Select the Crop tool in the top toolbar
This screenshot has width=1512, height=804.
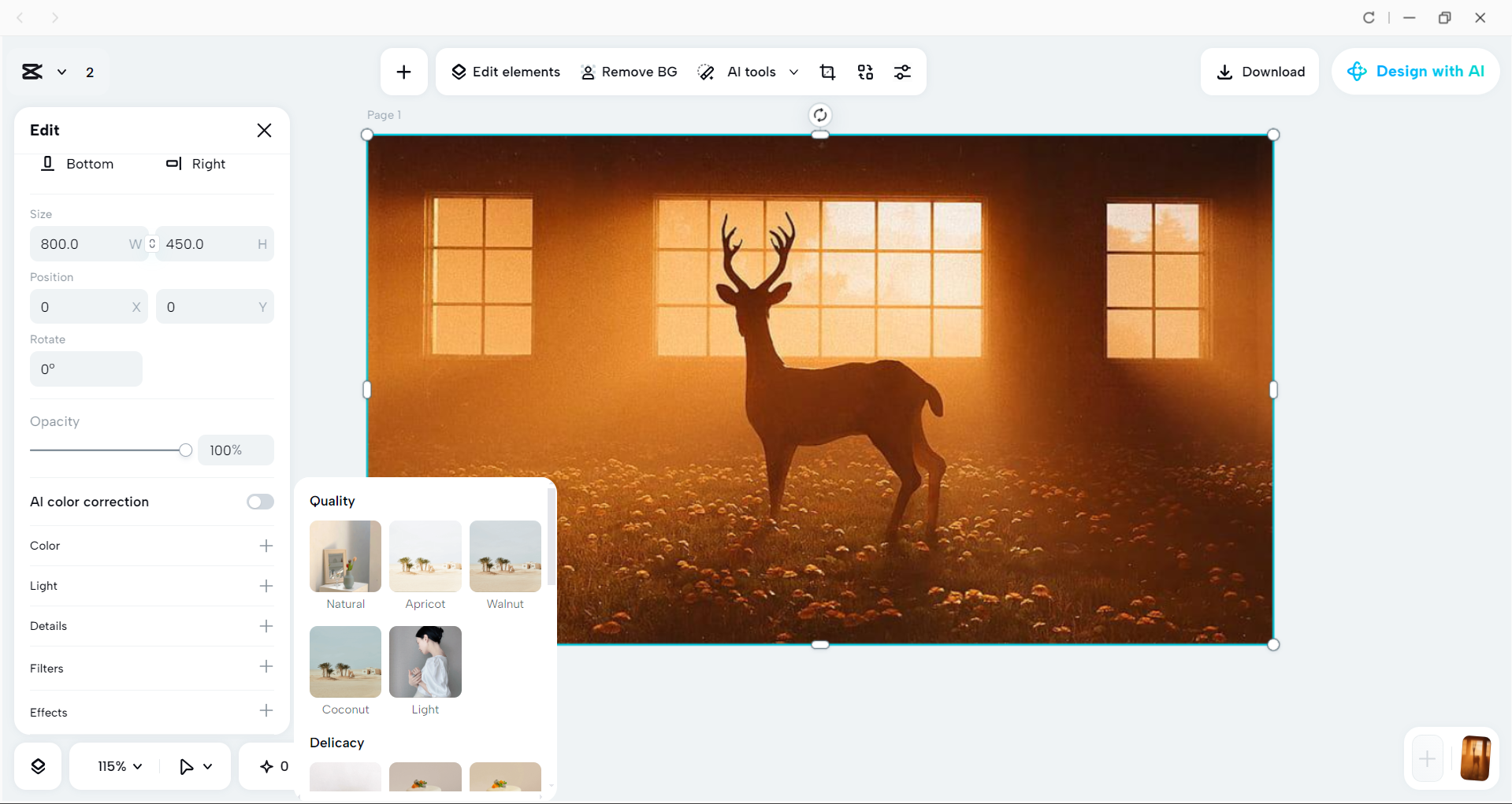827,72
